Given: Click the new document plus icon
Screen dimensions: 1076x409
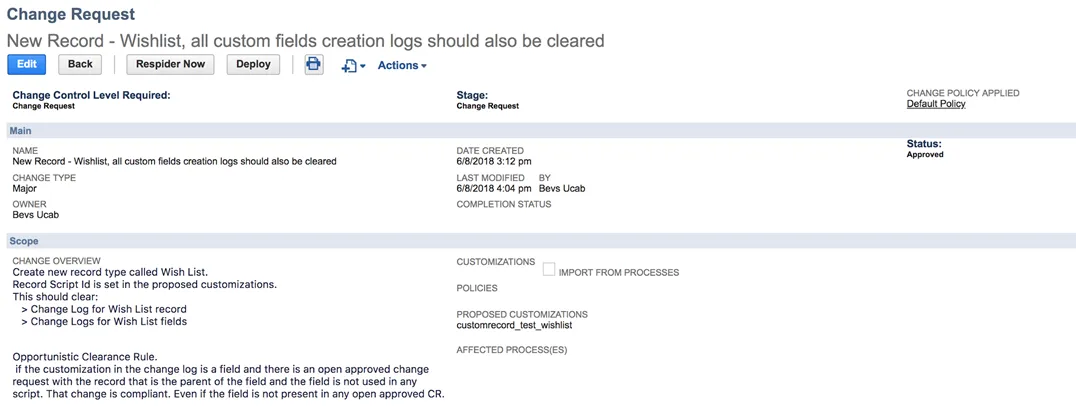Looking at the screenshot, I should 349,66.
